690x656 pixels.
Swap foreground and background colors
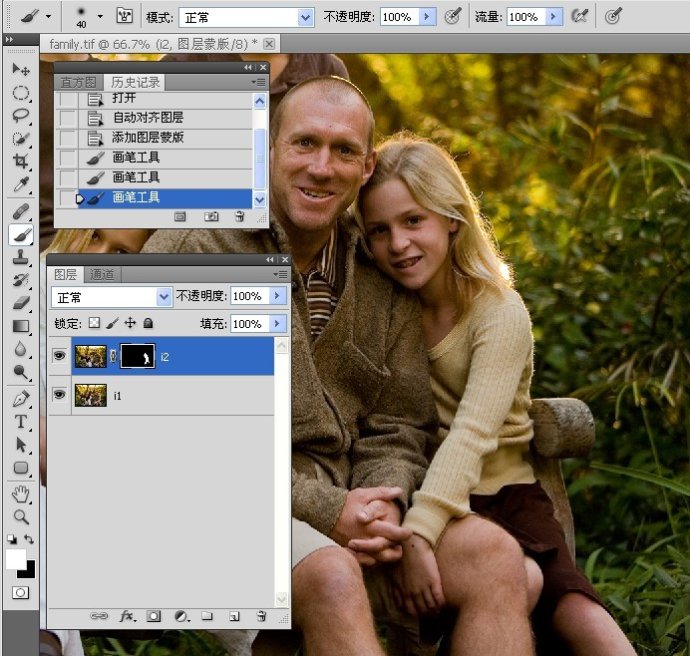(29, 539)
